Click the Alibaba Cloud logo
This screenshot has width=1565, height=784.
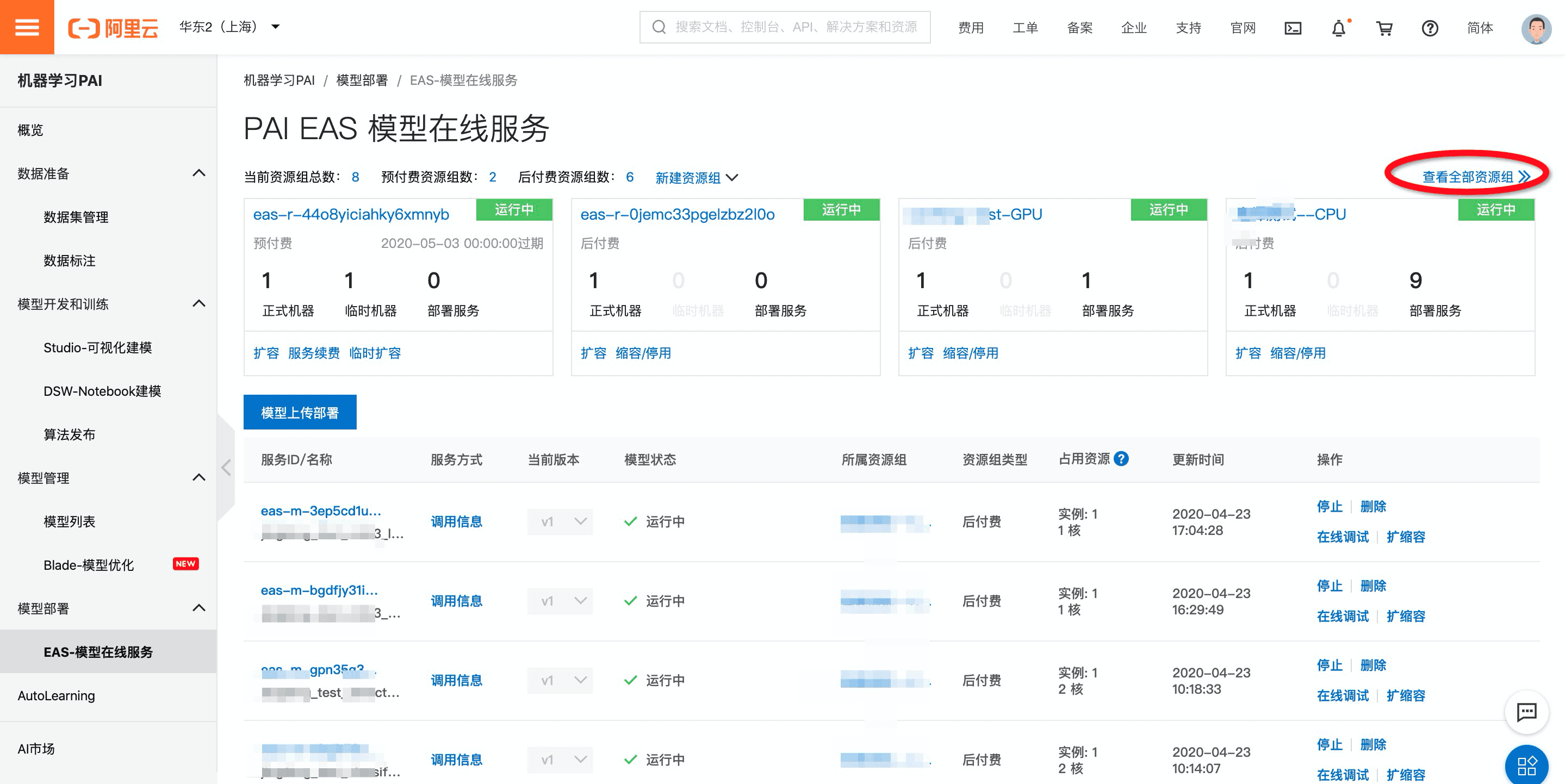pos(113,28)
